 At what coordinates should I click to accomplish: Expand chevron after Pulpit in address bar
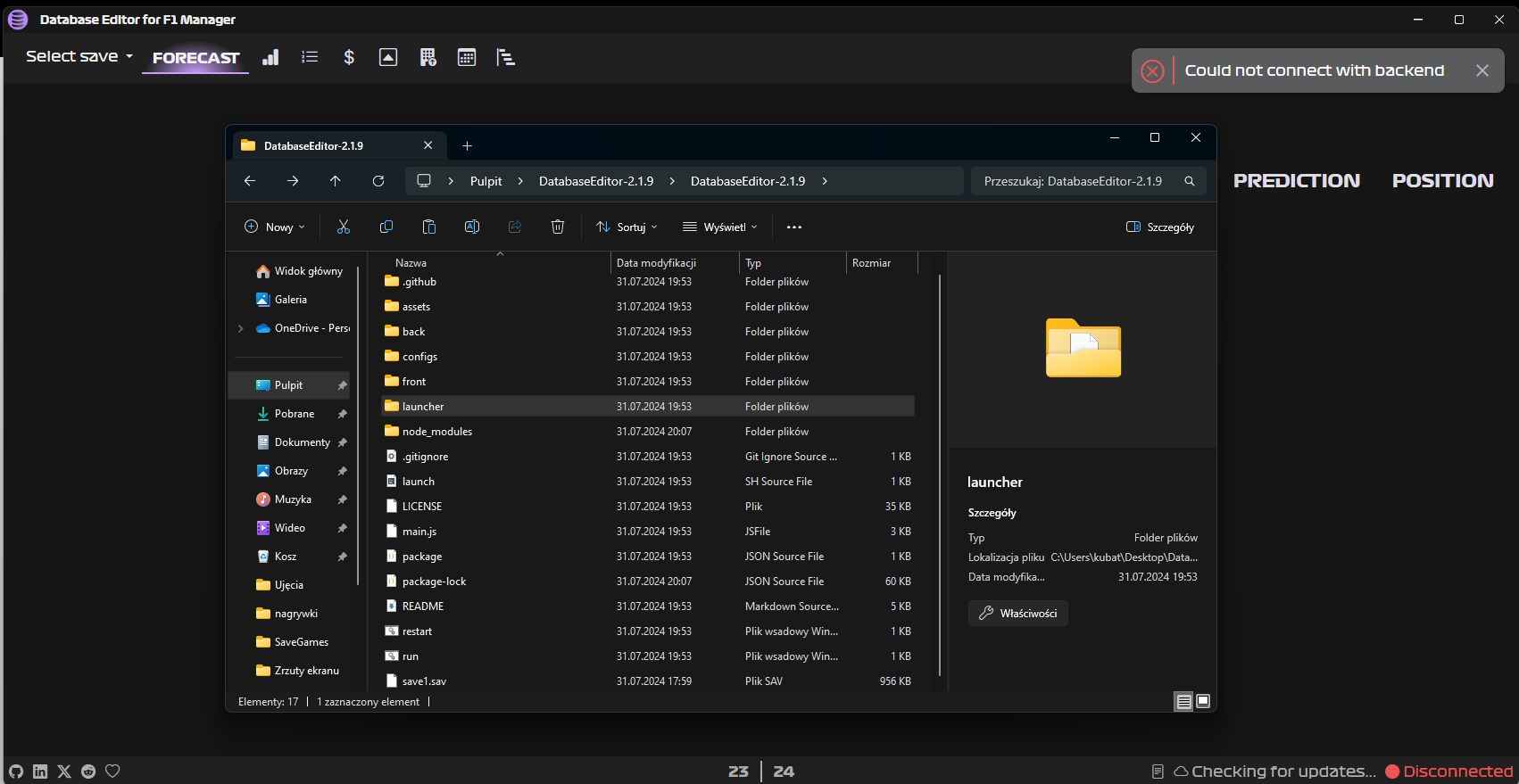tap(520, 181)
